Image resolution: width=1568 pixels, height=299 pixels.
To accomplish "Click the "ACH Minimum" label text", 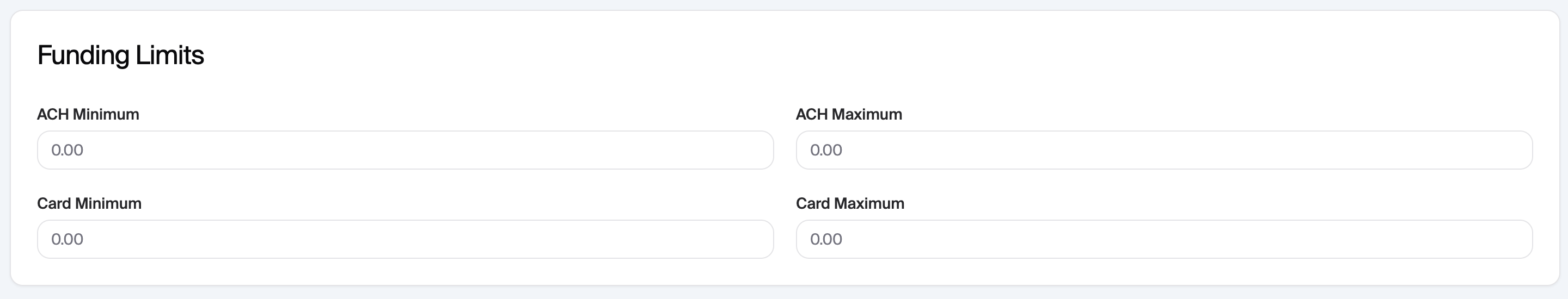I will click(88, 114).
